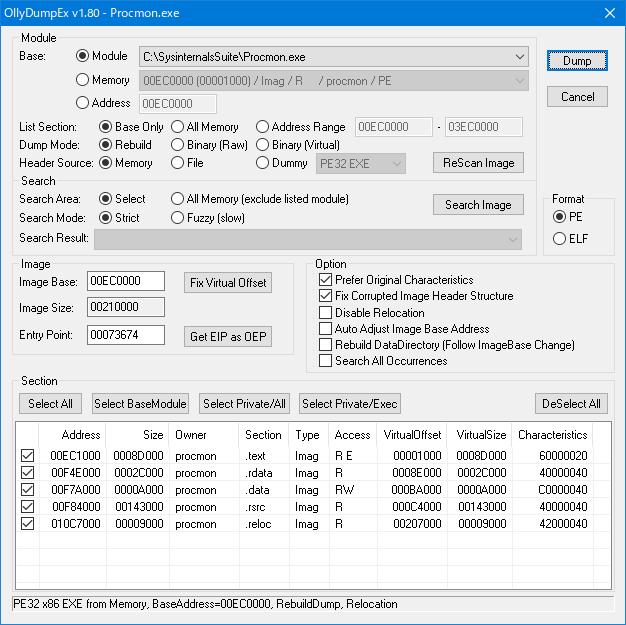Click Select Private/All button

coord(244,404)
